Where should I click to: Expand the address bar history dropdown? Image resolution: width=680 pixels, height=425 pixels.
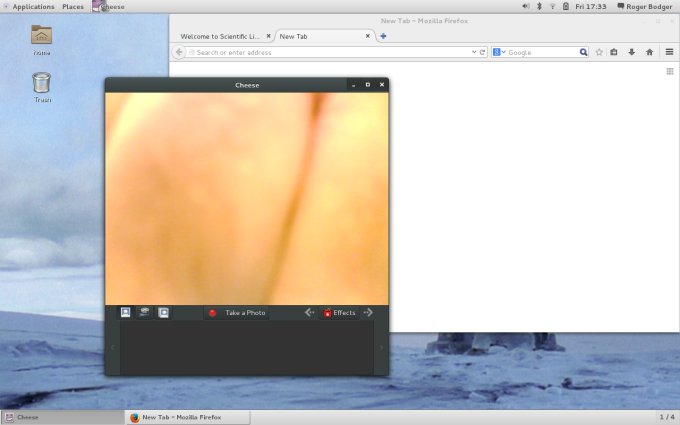[x=473, y=52]
